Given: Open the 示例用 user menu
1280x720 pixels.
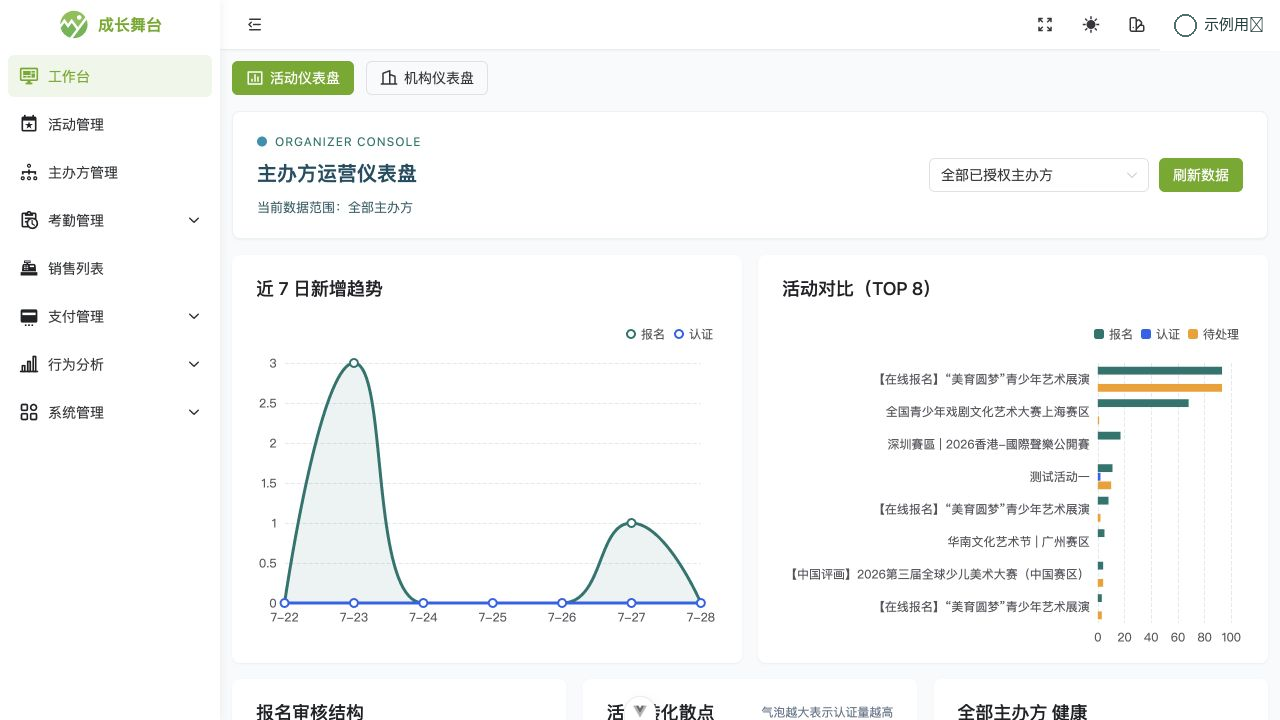Looking at the screenshot, I should (1220, 25).
